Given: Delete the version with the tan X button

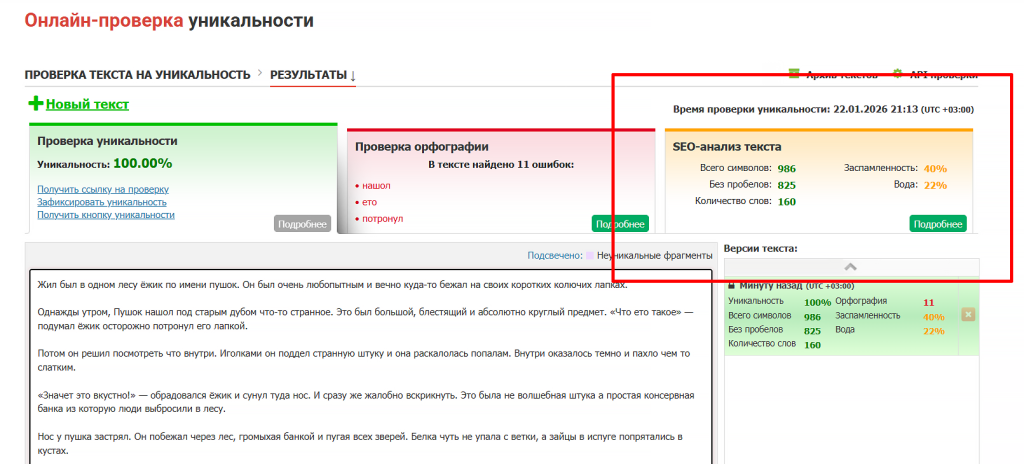Looking at the screenshot, I should tap(968, 314).
